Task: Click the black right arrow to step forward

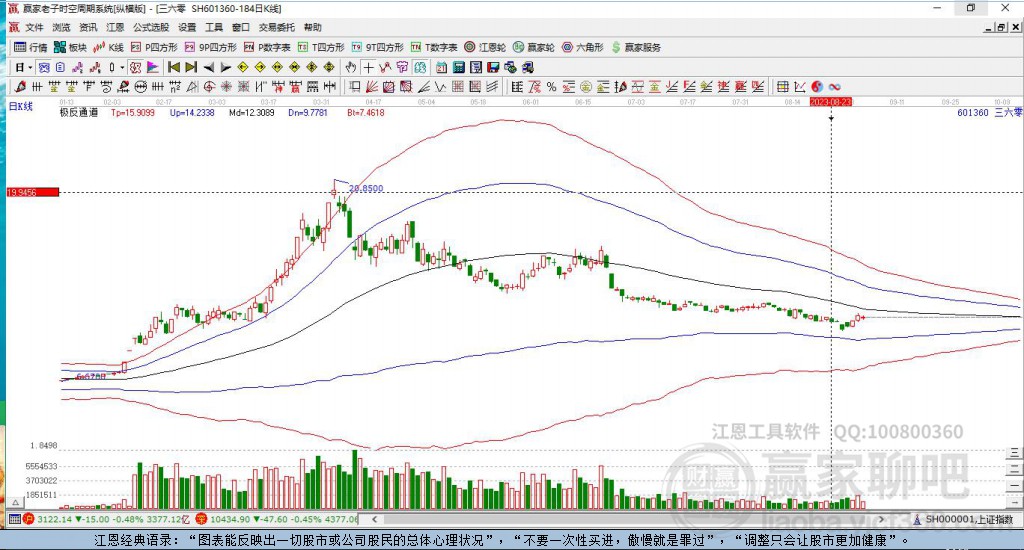Action: click(225, 67)
